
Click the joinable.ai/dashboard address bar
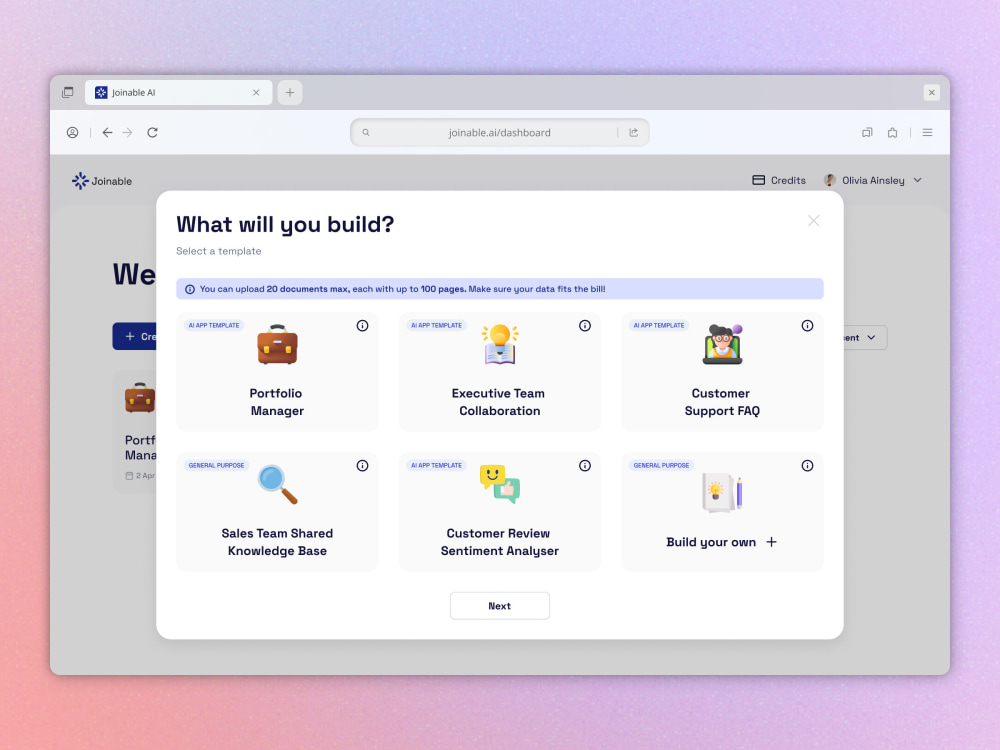click(499, 133)
